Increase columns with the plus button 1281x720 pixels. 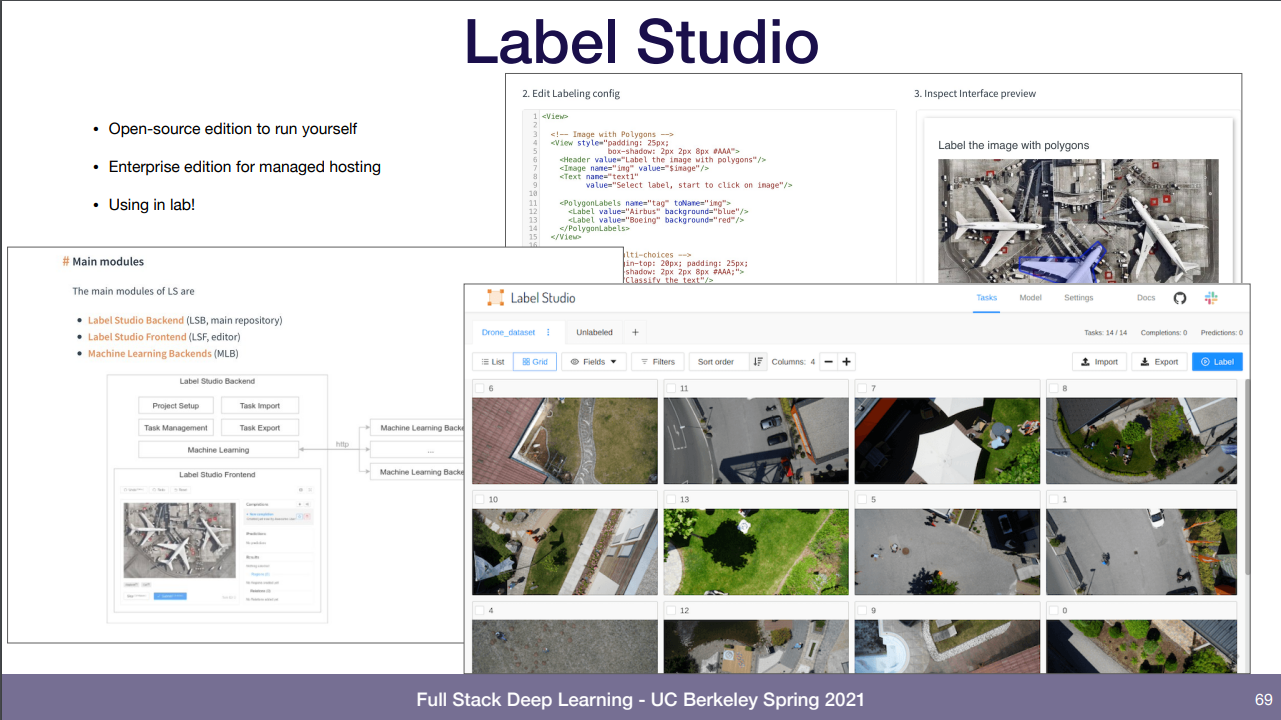point(847,362)
